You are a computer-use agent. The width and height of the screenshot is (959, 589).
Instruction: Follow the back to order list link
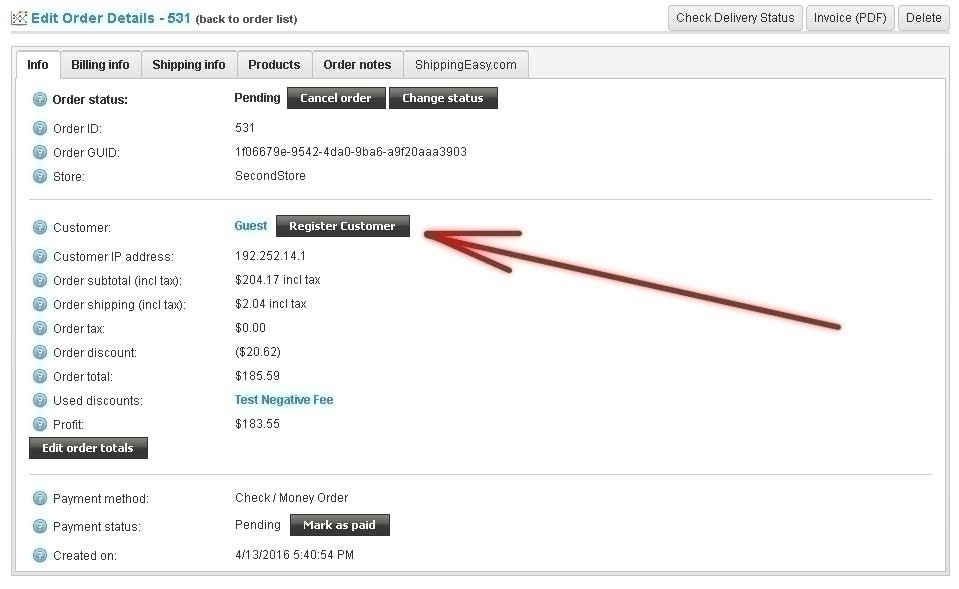246,19
